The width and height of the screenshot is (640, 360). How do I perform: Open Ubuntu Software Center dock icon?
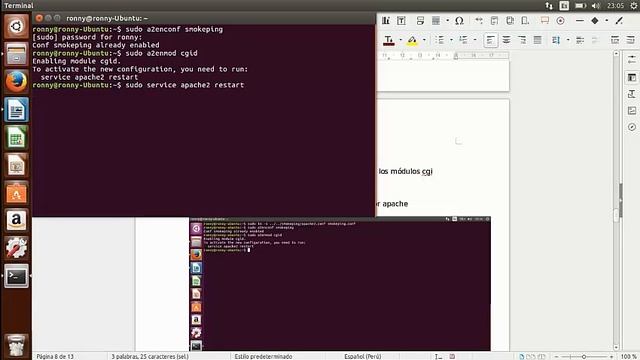coord(16,193)
